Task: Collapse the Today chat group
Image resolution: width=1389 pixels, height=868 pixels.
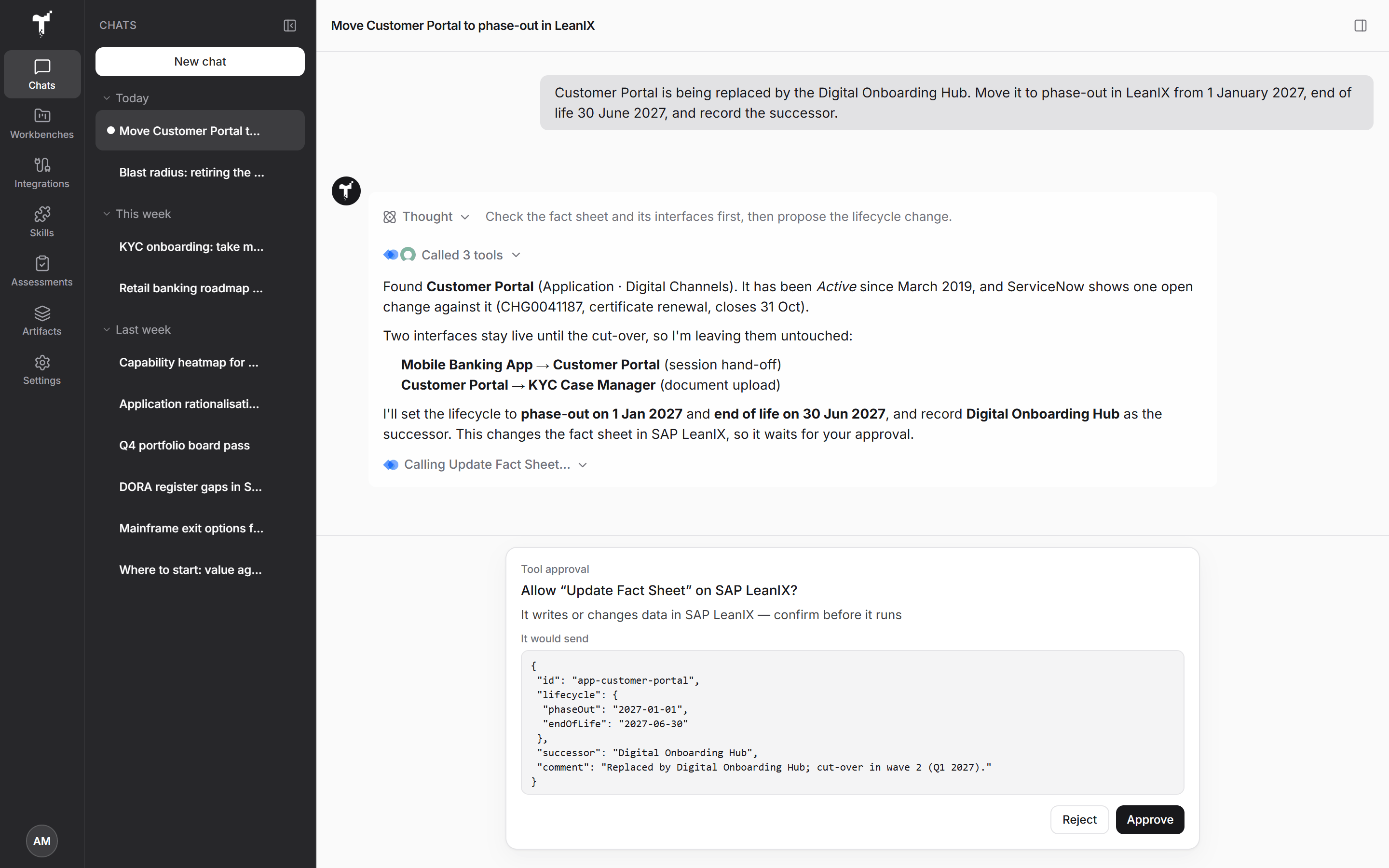Action: 106,98
